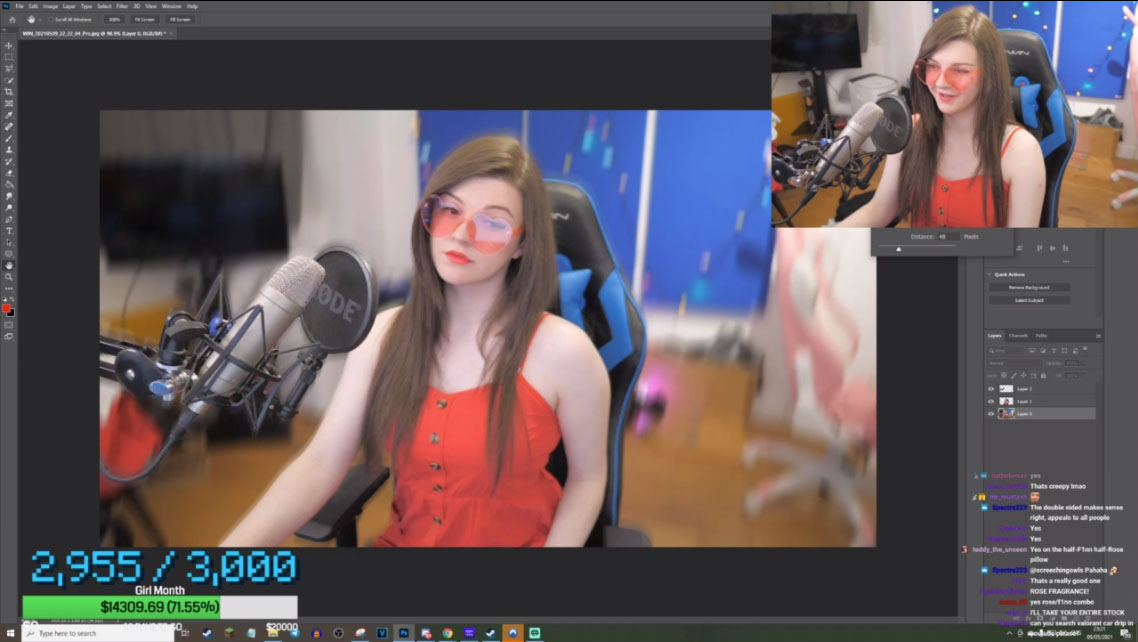Open the Filter menu

click(x=122, y=6)
